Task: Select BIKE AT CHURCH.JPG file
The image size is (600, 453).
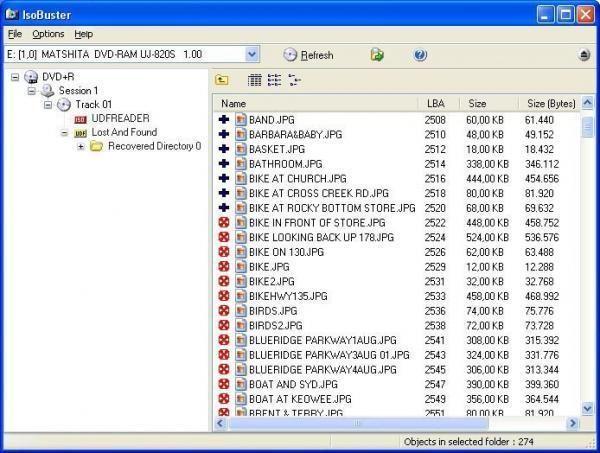Action: pos(298,179)
